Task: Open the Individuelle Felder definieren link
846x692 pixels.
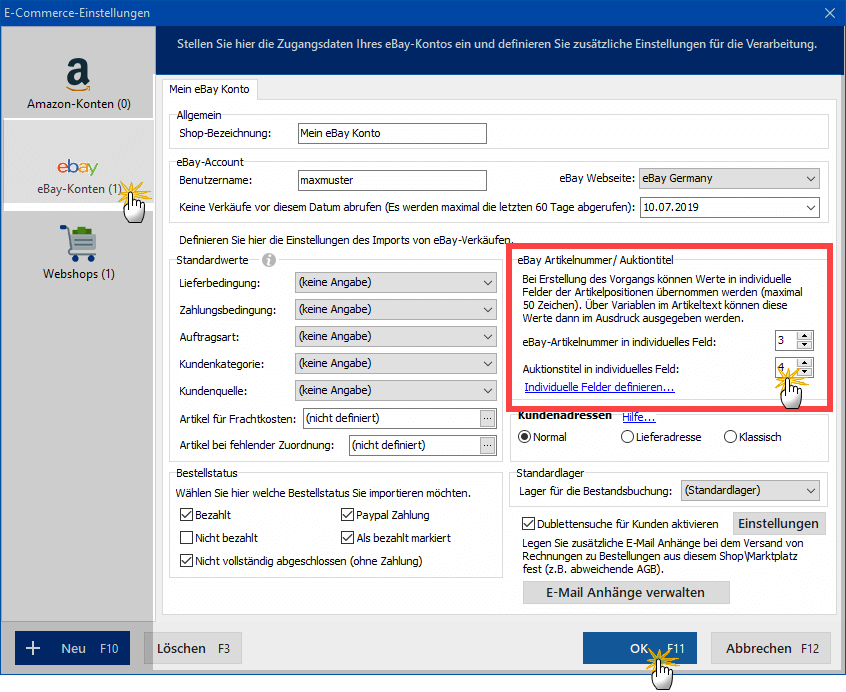Action: (599, 387)
